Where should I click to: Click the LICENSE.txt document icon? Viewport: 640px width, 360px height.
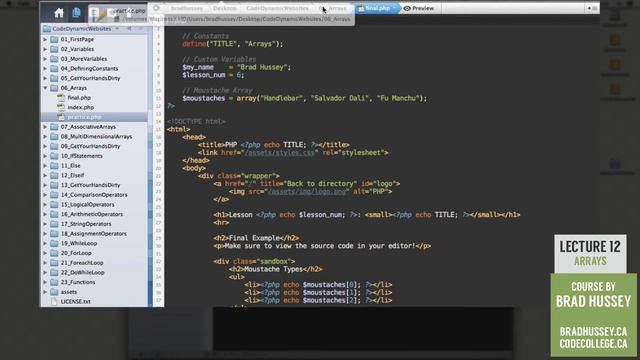click(54, 302)
